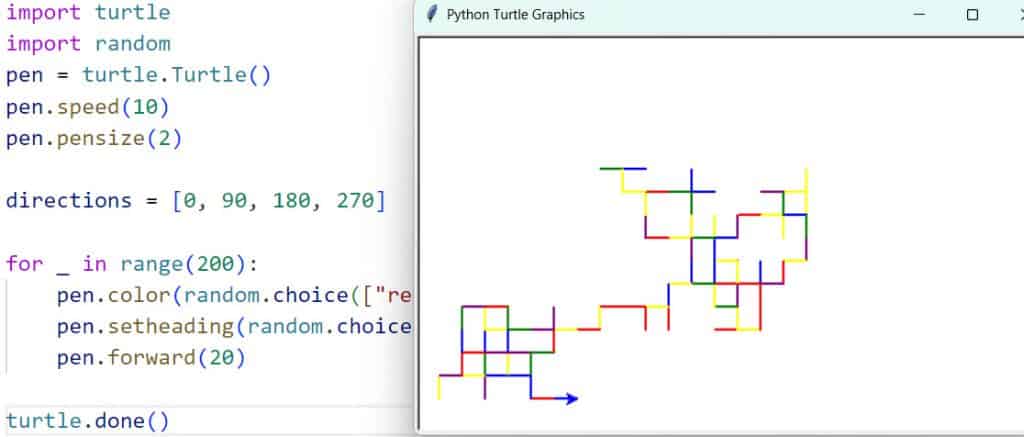
Task: Maximize the Python Turtle Graphics window
Action: coord(972,15)
